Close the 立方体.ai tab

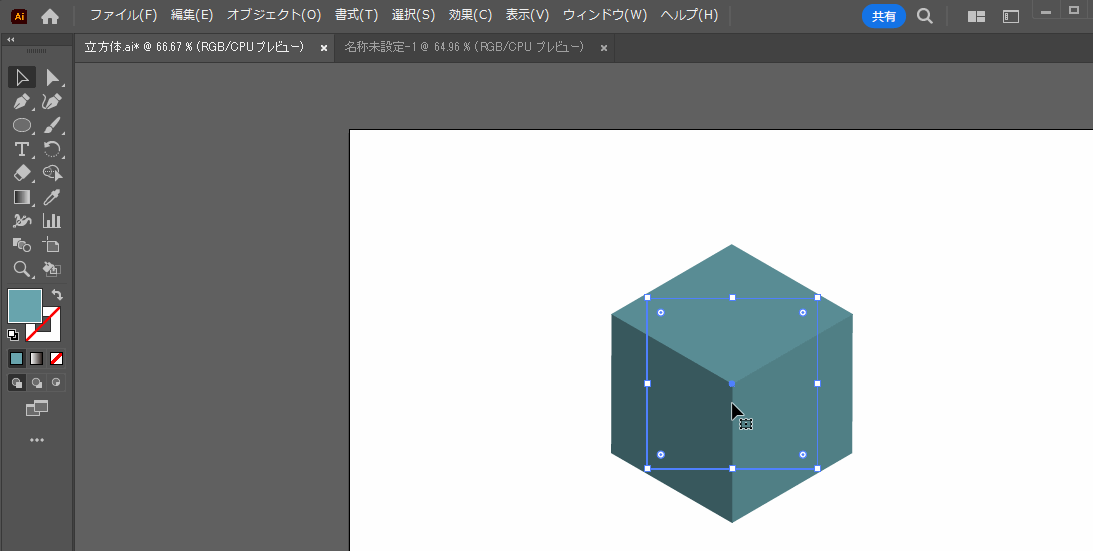pos(323,48)
